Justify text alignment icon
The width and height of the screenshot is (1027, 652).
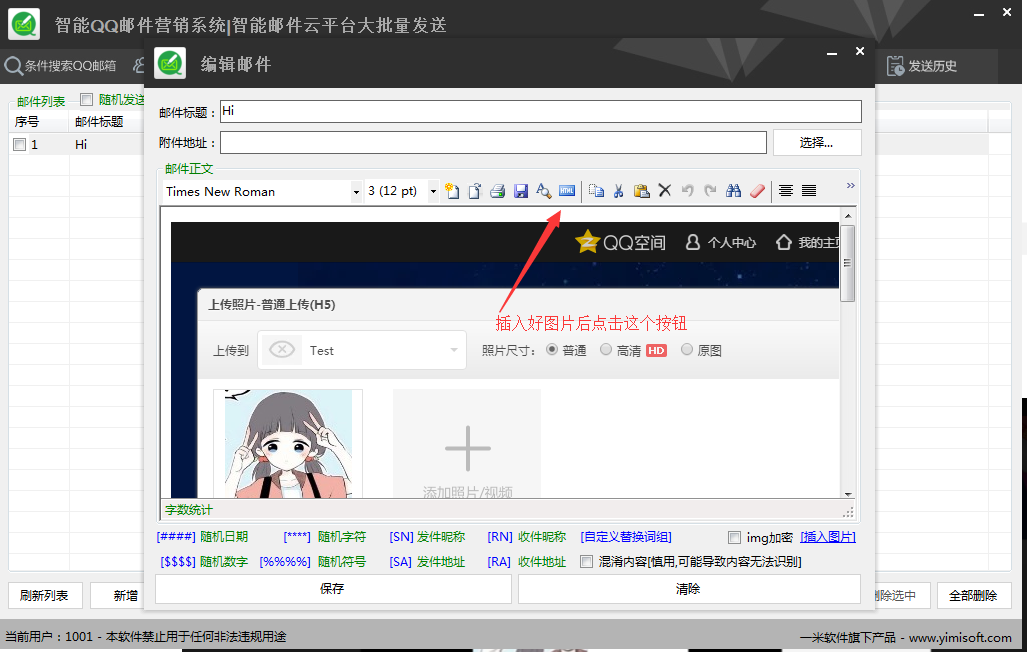(809, 191)
